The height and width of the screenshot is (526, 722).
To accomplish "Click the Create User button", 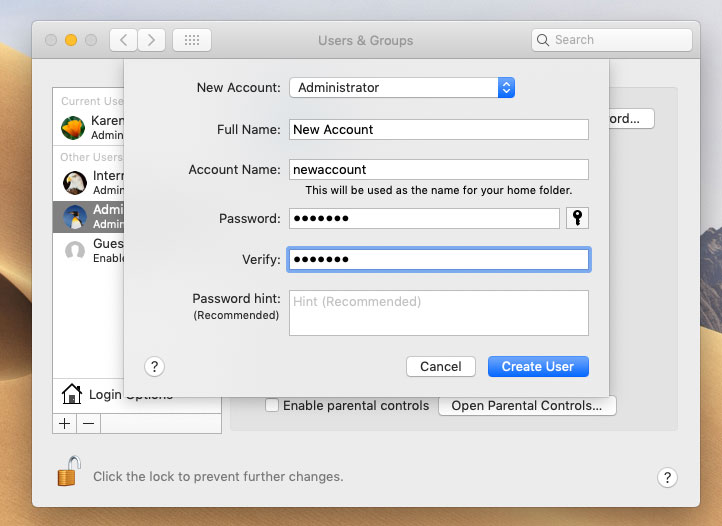I will tap(538, 367).
